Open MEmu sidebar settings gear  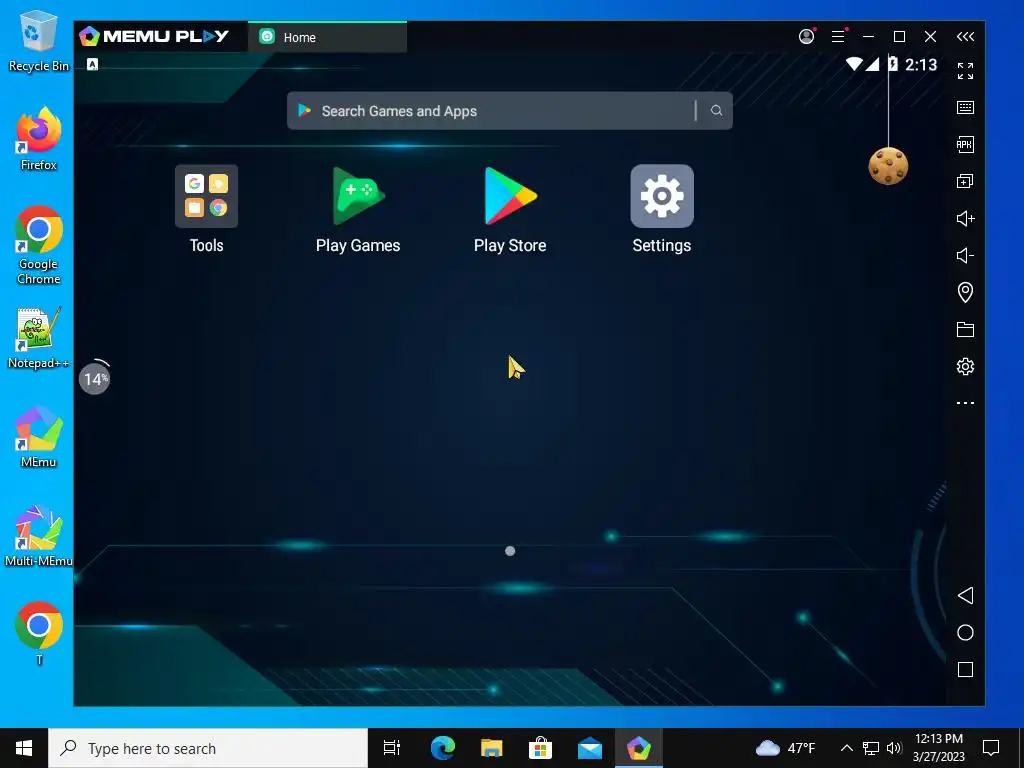pyautogui.click(x=965, y=366)
